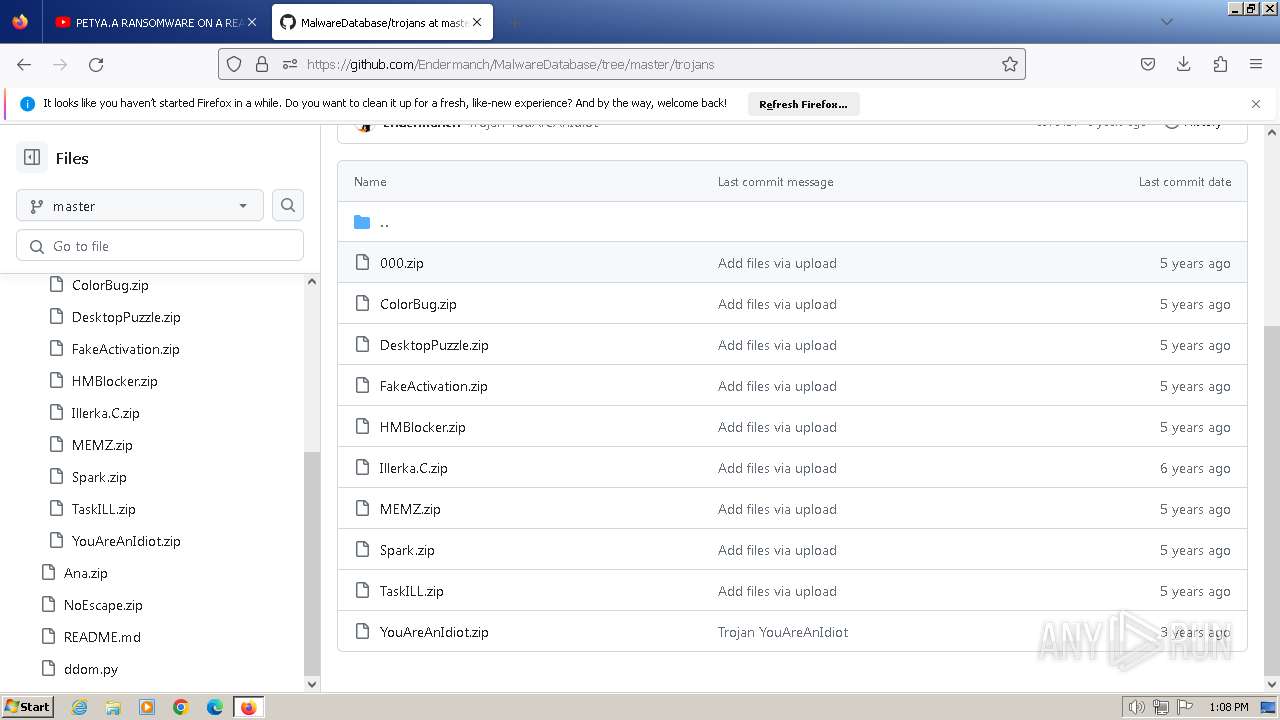1280x720 pixels.
Task: Open Firefox Extensions puzzle icon
Action: (x=1220, y=64)
